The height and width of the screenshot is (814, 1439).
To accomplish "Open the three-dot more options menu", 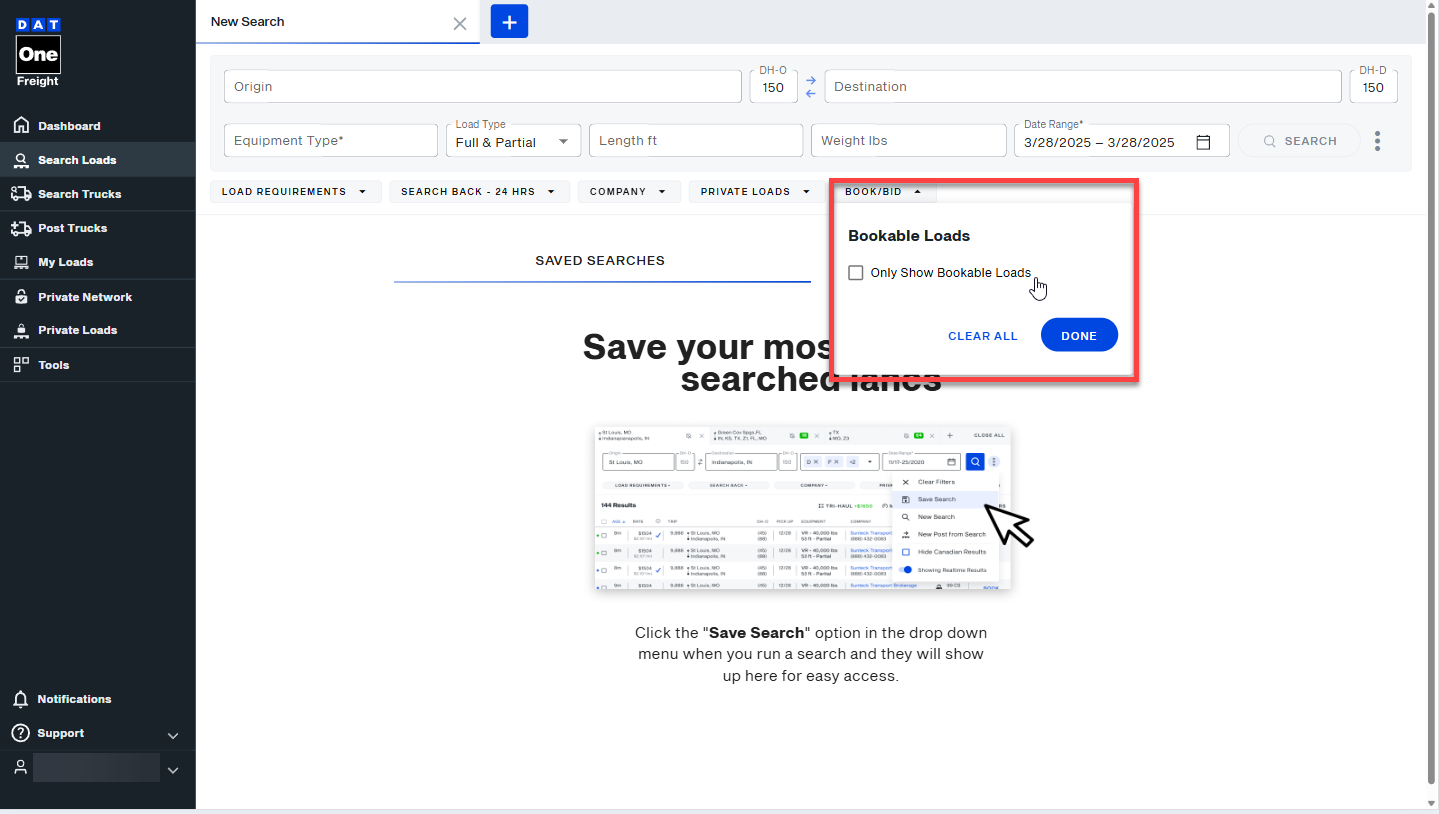I will [1377, 141].
